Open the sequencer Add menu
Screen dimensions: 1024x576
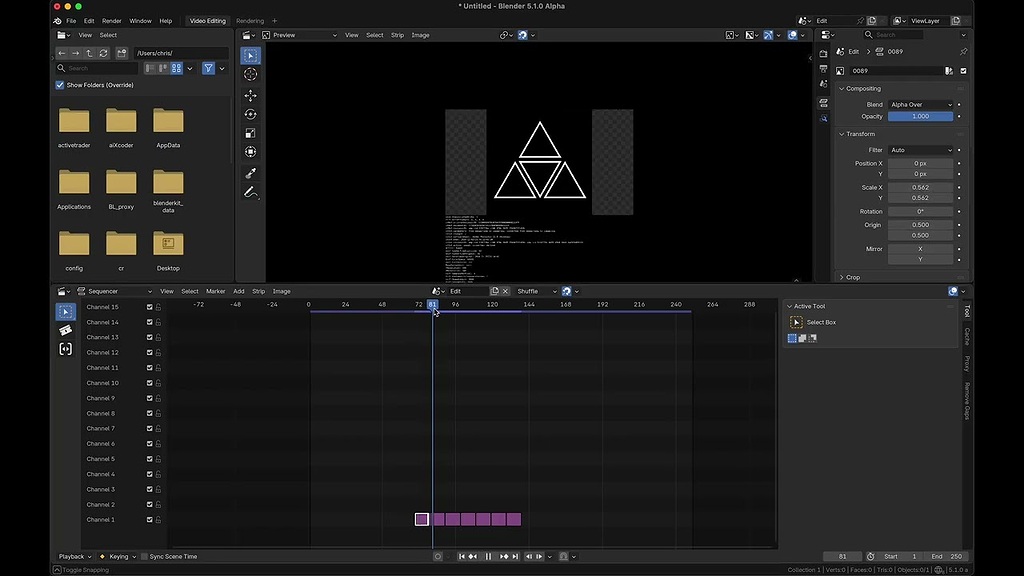point(239,291)
